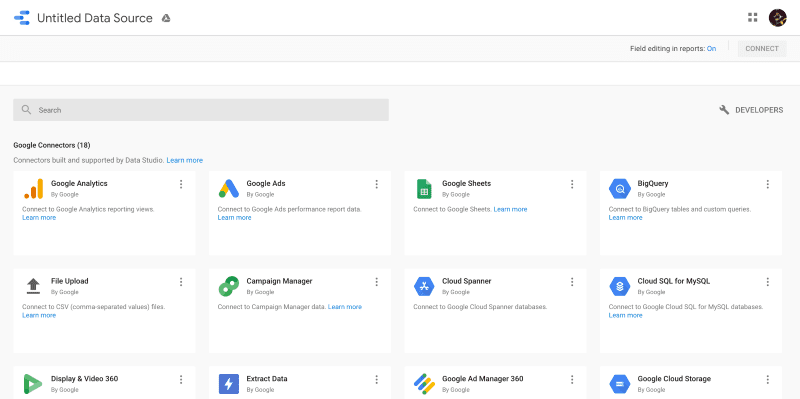The image size is (800, 399).
Task: Select the File Upload arrow icon
Action: [33, 286]
